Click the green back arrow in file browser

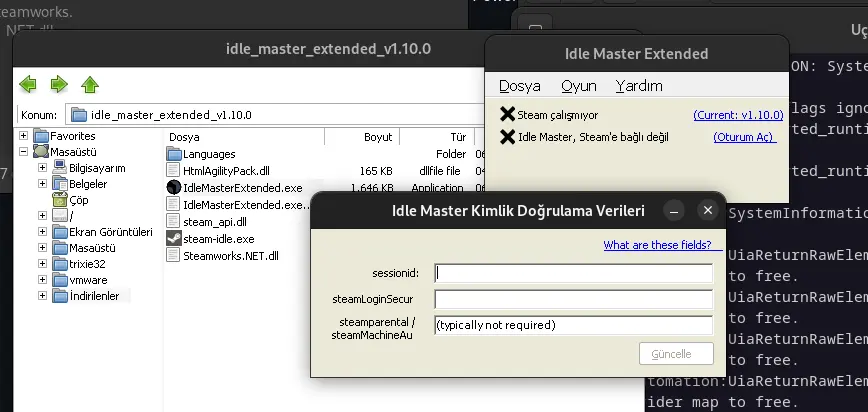coord(28,85)
